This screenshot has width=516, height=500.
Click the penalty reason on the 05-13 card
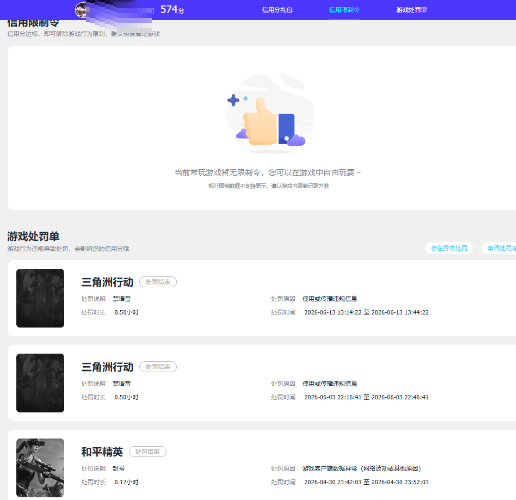pos(330,299)
